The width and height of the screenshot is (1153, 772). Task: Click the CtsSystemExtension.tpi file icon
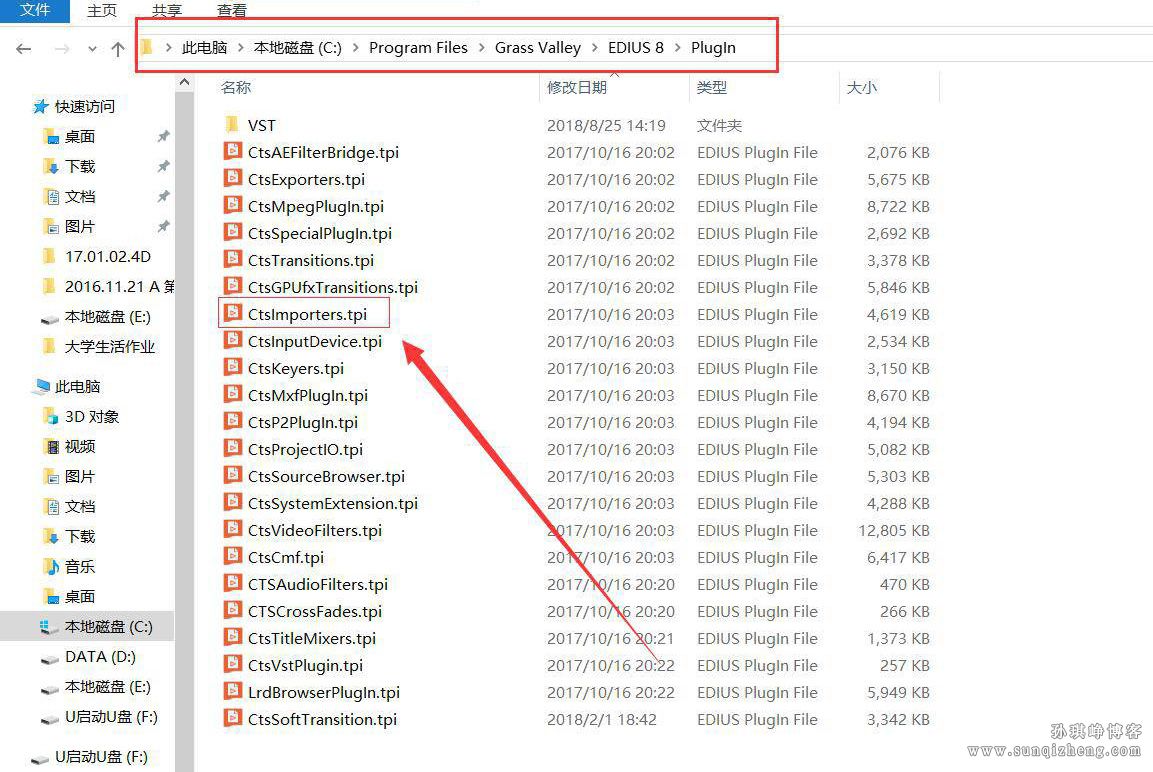232,503
